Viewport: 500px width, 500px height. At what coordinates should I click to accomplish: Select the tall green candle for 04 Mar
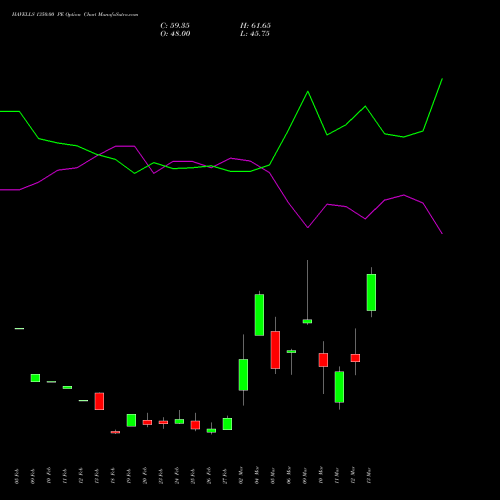coord(259,315)
